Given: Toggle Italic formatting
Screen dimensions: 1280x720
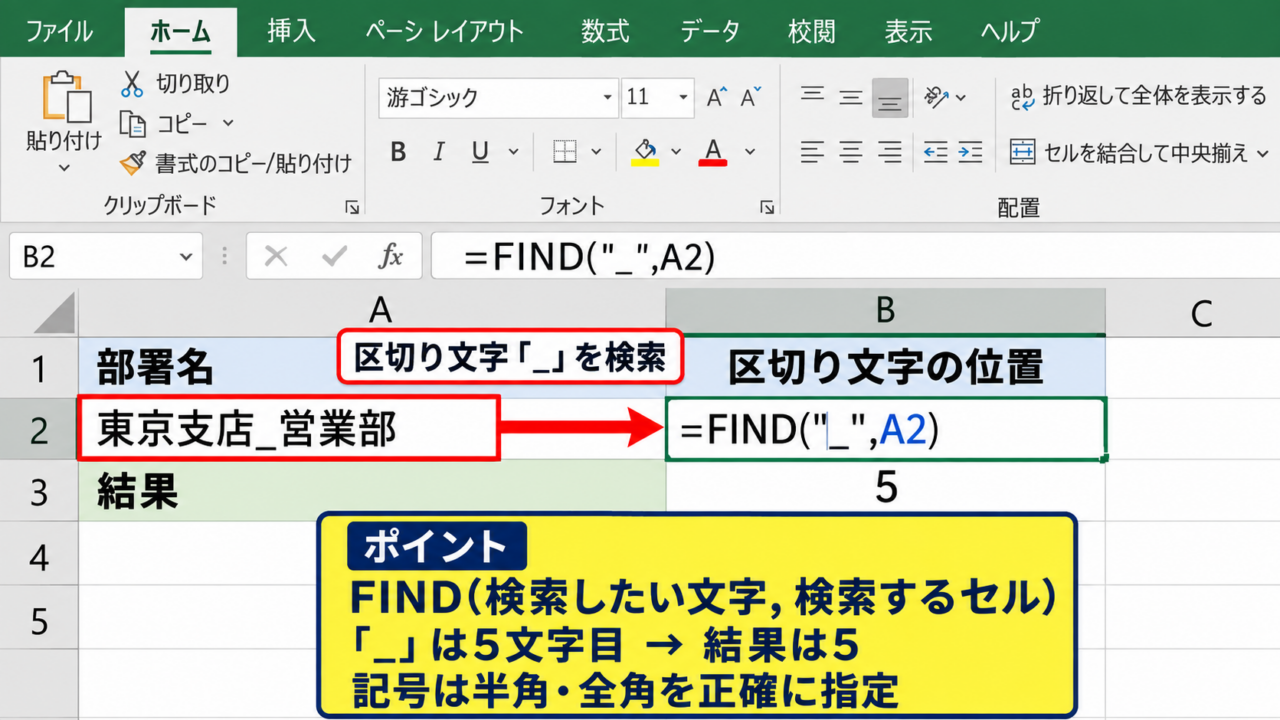Looking at the screenshot, I should tap(438, 152).
